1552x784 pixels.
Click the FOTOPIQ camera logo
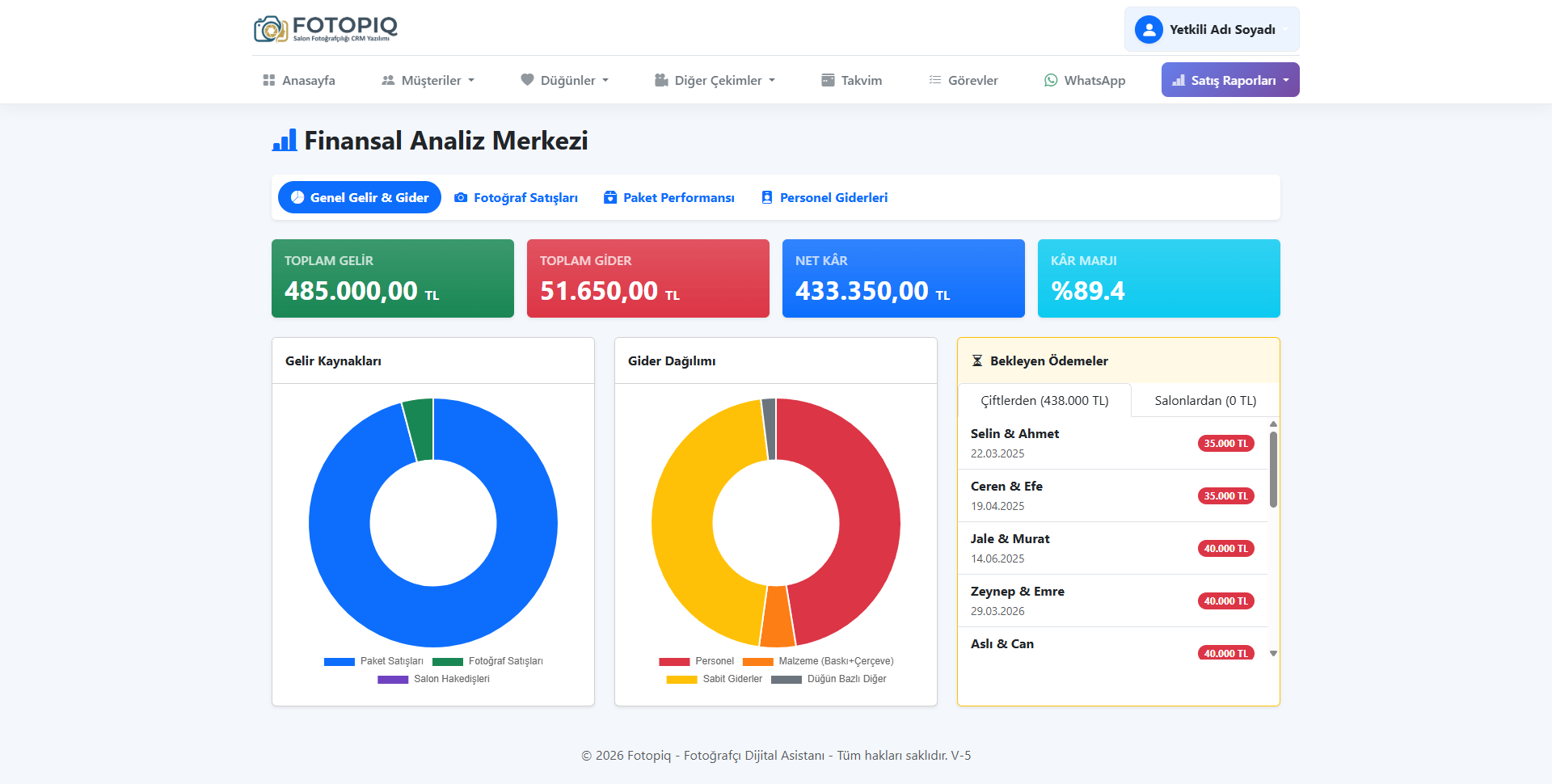[x=271, y=29]
